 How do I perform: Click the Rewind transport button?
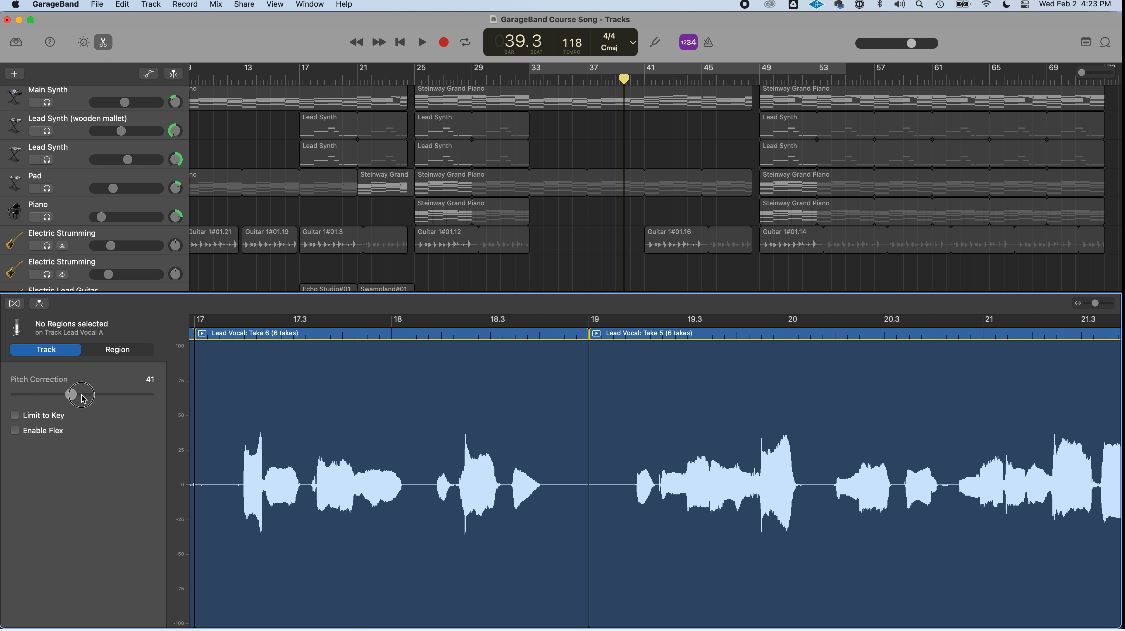tap(356, 42)
